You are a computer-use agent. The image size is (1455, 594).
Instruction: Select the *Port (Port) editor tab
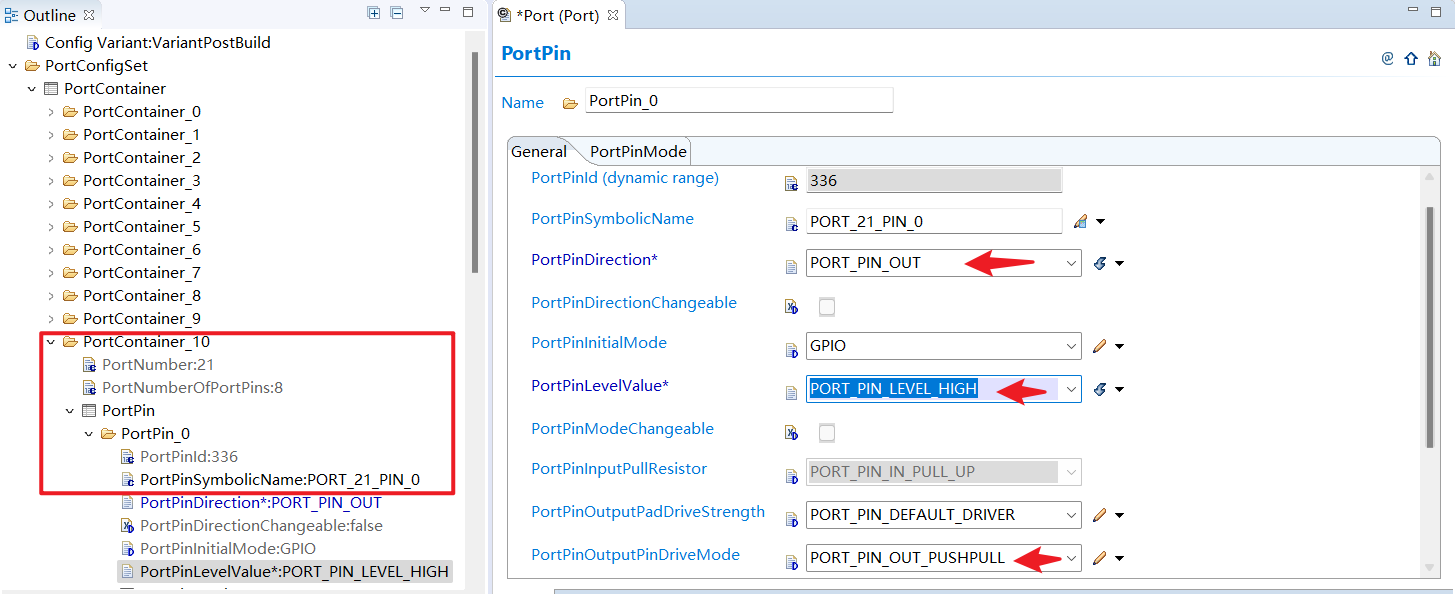click(558, 15)
